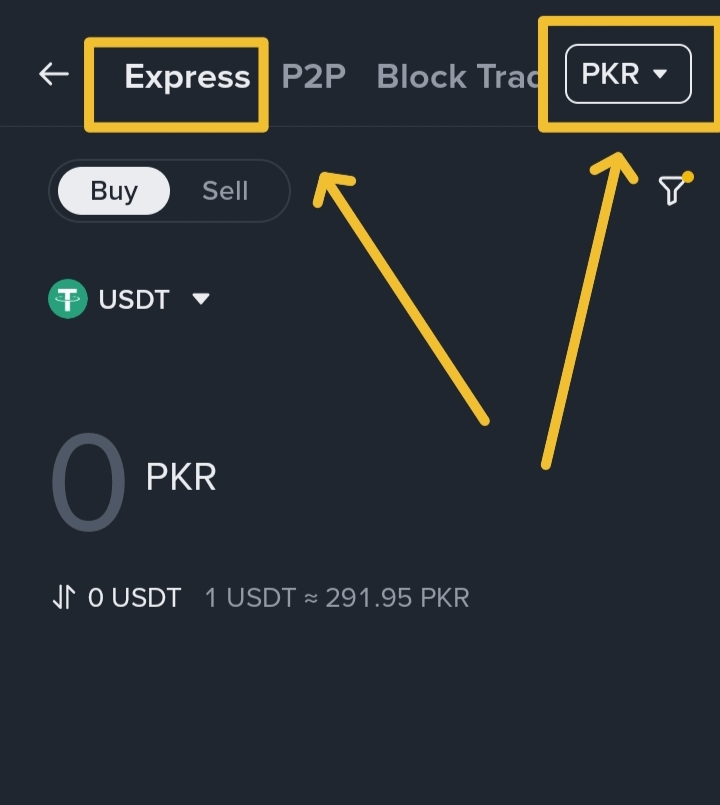Select the USDT coin label
Viewport: 720px width, 805px height.
pyautogui.click(x=134, y=299)
